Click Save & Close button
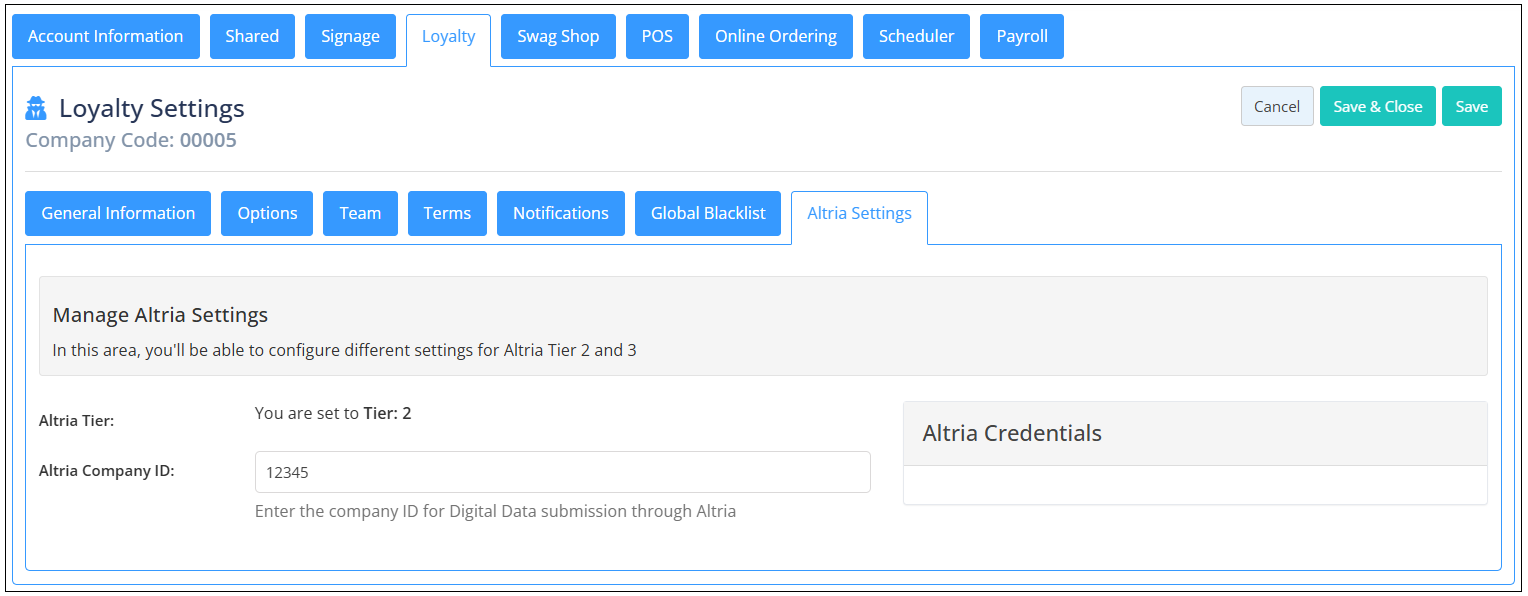1528x596 pixels. click(1378, 106)
